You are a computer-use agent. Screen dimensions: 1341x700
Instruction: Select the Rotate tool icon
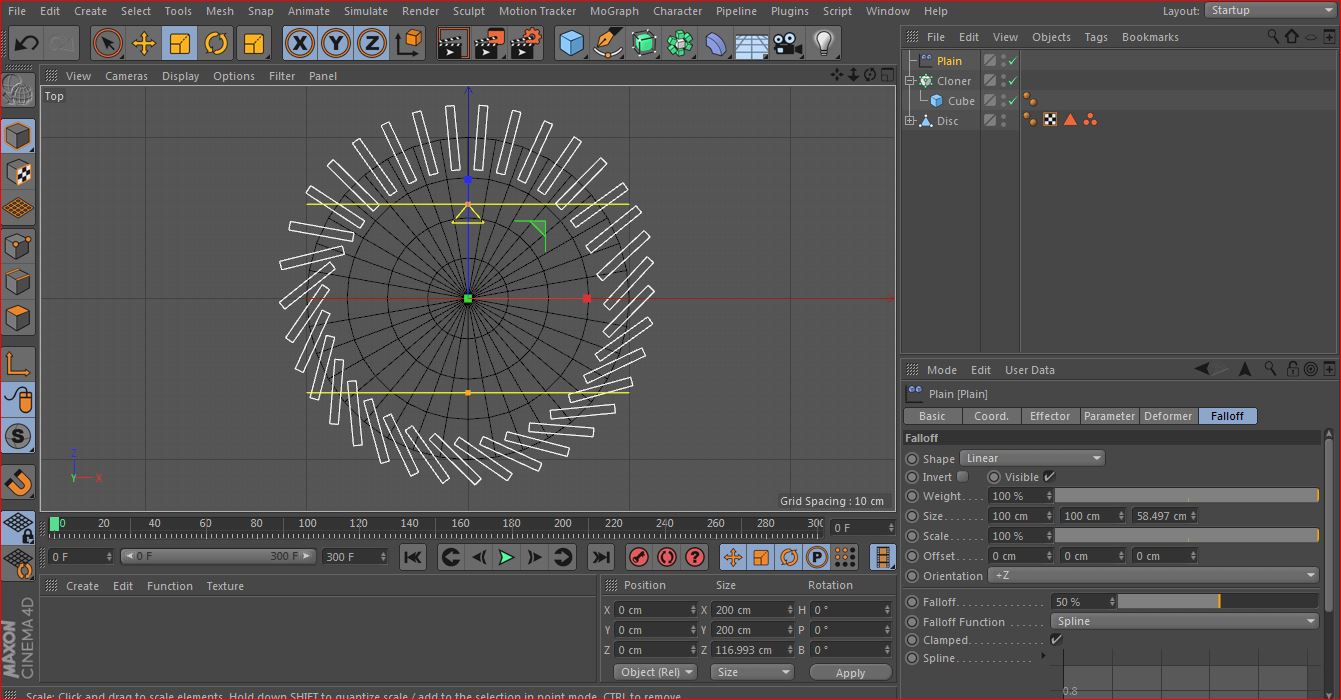click(x=216, y=43)
